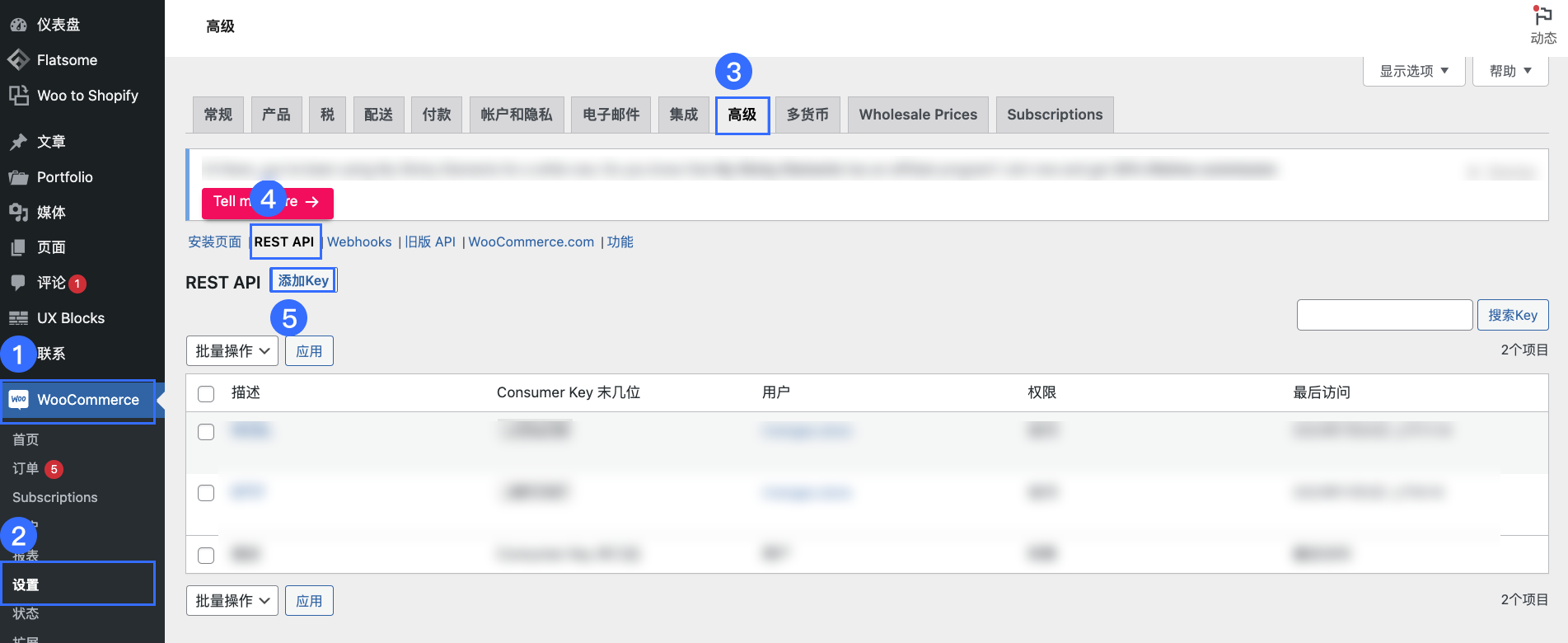1568x643 pixels.
Task: Open the 功能 link
Action: 620,242
